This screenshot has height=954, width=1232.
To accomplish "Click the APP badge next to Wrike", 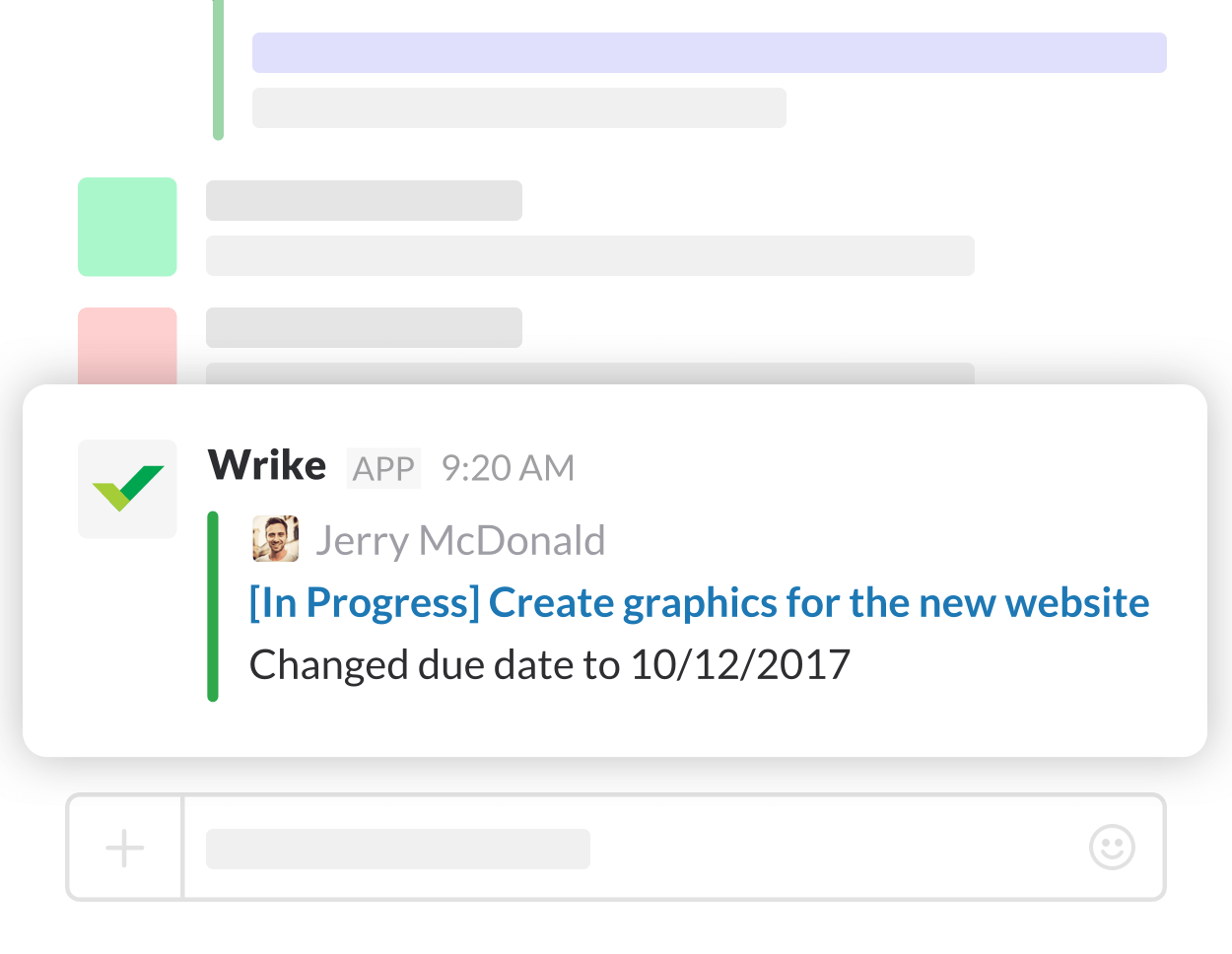I will point(383,468).
